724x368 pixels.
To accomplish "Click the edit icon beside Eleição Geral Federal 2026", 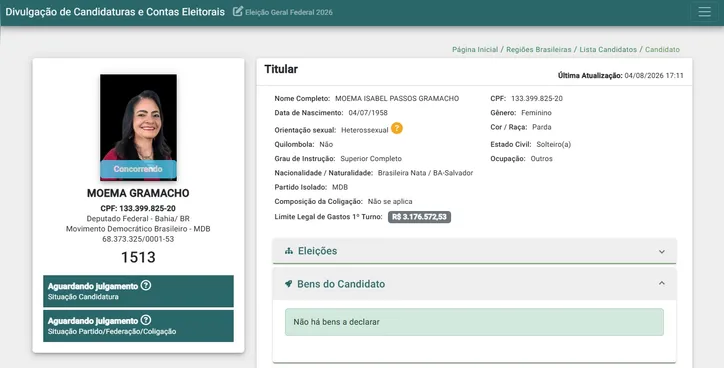I will click(x=237, y=12).
